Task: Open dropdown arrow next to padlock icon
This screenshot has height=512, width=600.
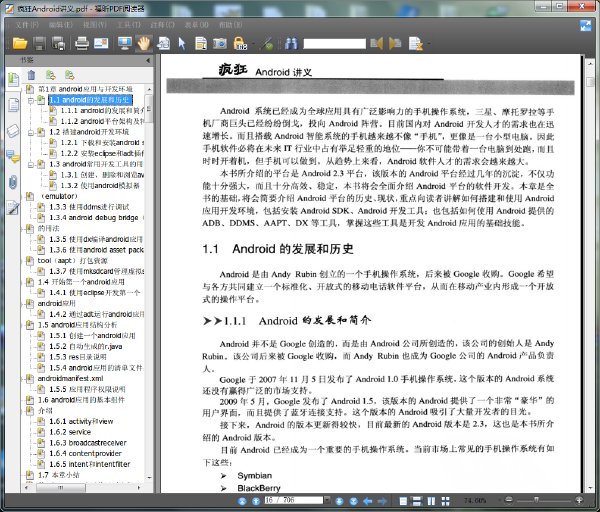Action: click(x=252, y=44)
